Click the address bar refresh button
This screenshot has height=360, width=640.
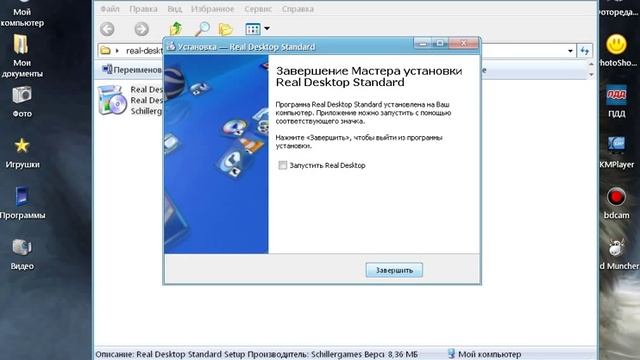[x=585, y=51]
